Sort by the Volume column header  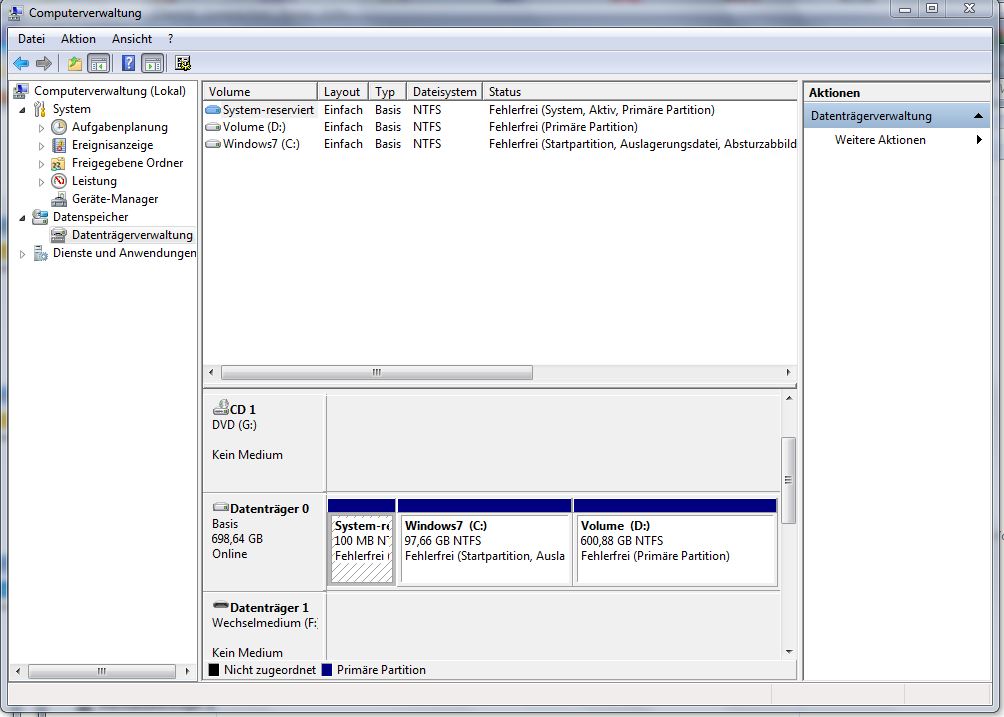coord(260,92)
